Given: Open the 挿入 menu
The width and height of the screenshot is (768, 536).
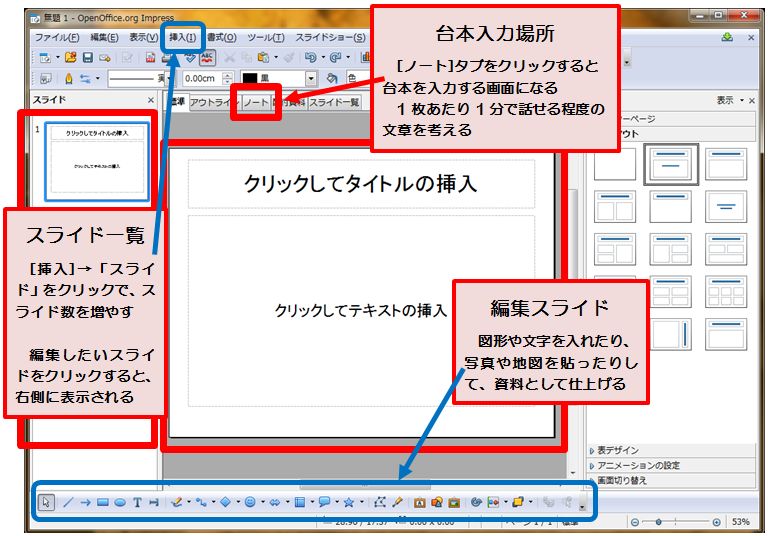Looking at the screenshot, I should [x=183, y=37].
